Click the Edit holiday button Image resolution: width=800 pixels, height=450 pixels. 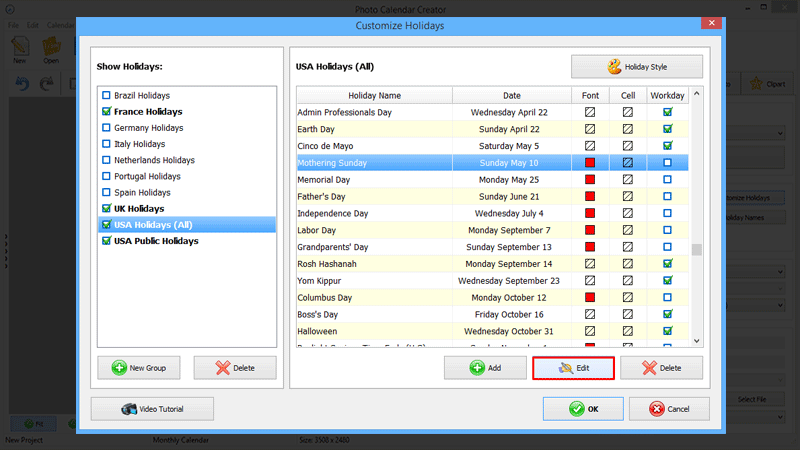coord(573,368)
